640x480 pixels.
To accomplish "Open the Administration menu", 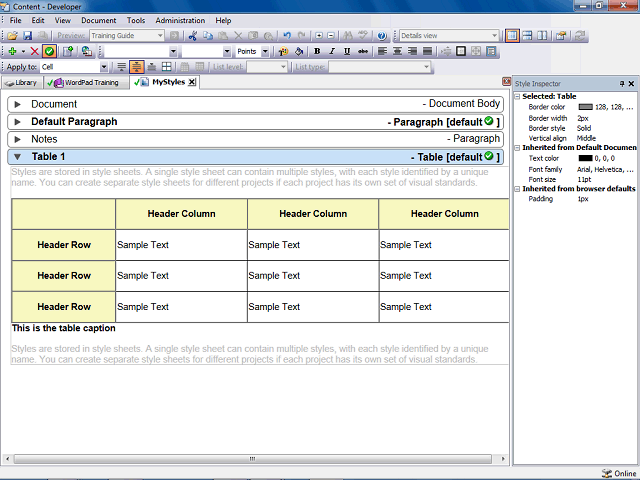I will coord(180,20).
